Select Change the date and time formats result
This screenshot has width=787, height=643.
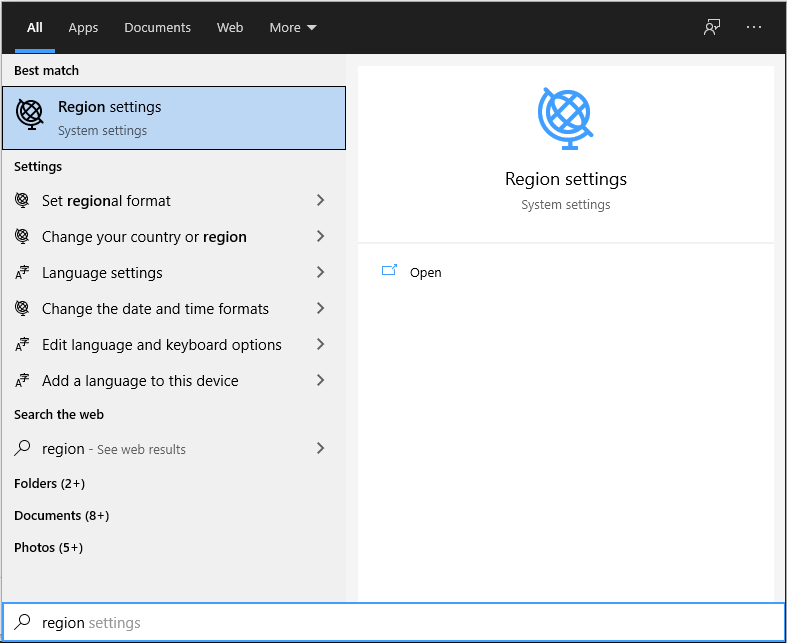(x=174, y=309)
